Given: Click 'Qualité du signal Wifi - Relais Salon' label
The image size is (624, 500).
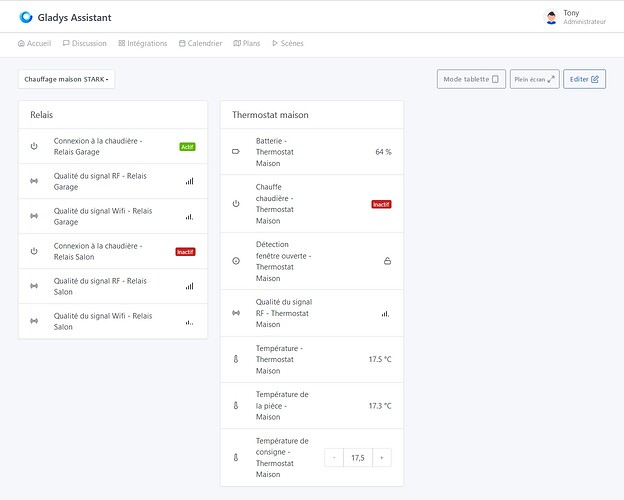Looking at the screenshot, I should point(103,321).
